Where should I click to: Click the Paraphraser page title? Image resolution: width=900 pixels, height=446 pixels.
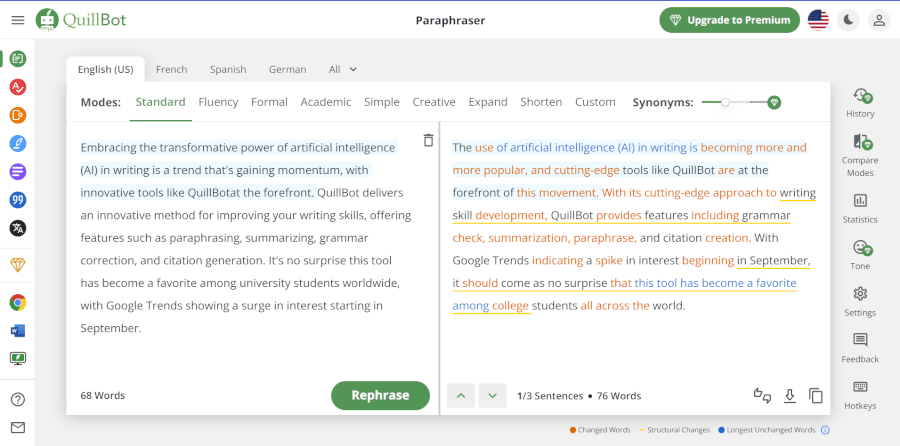click(451, 21)
